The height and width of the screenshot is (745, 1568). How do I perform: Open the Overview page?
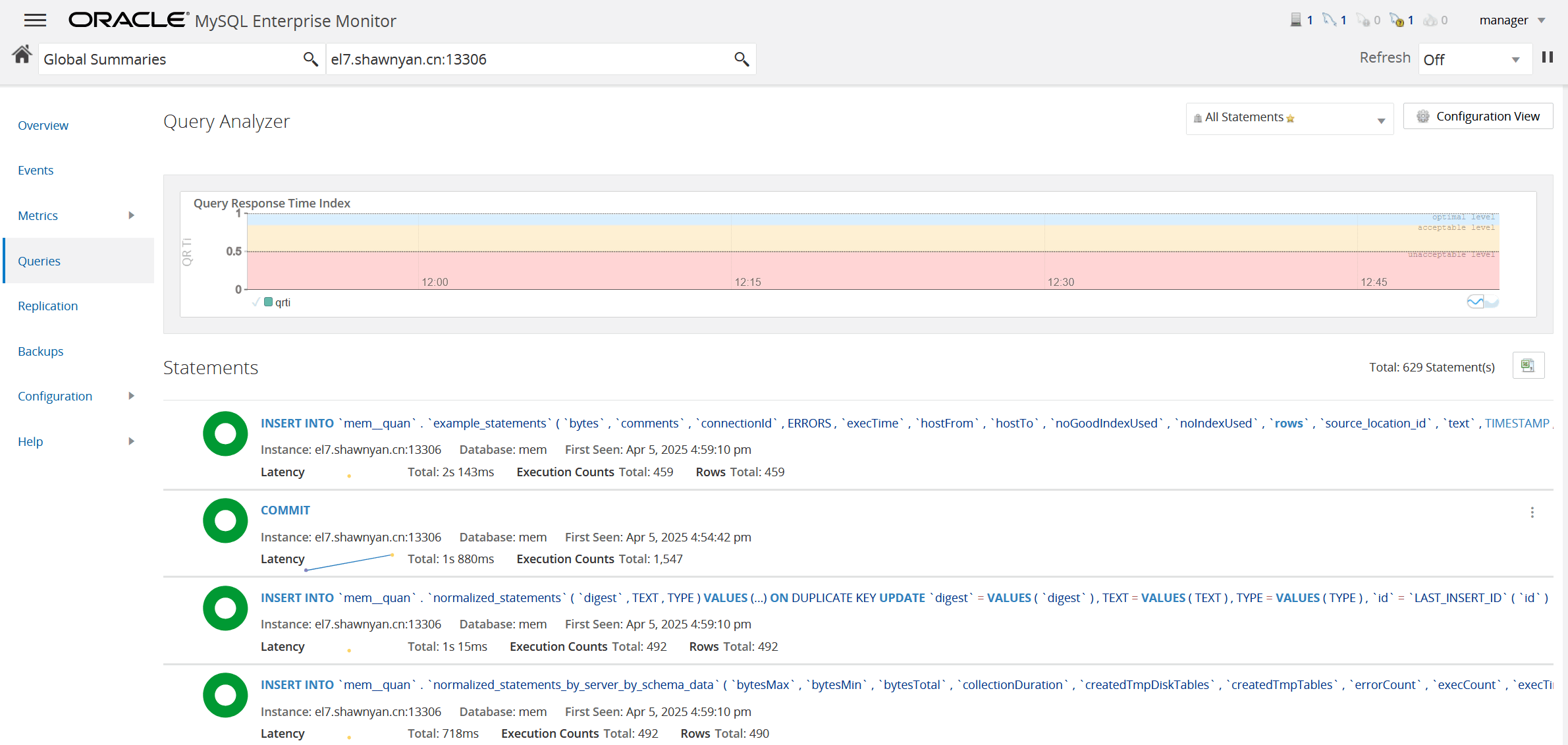[x=43, y=125]
